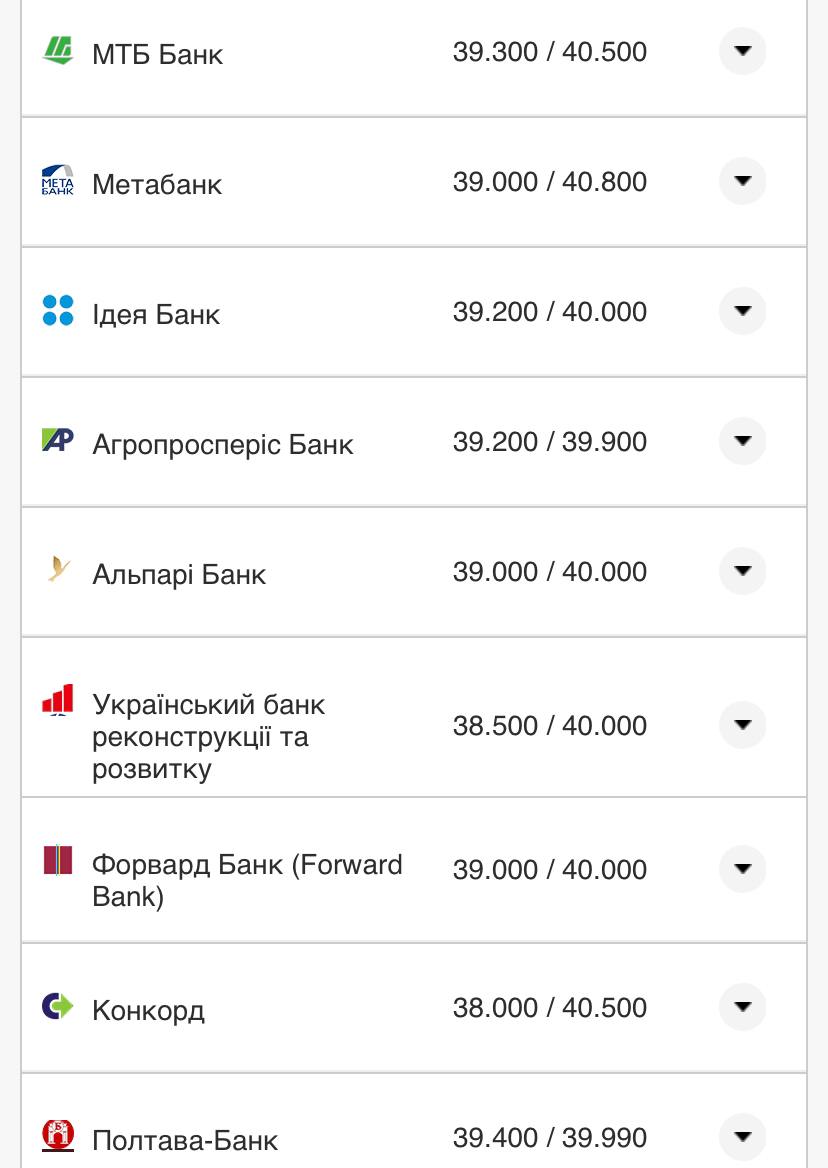The height and width of the screenshot is (1168, 828).
Task: Click the Полтава-Банк logo icon
Action: 58,1135
